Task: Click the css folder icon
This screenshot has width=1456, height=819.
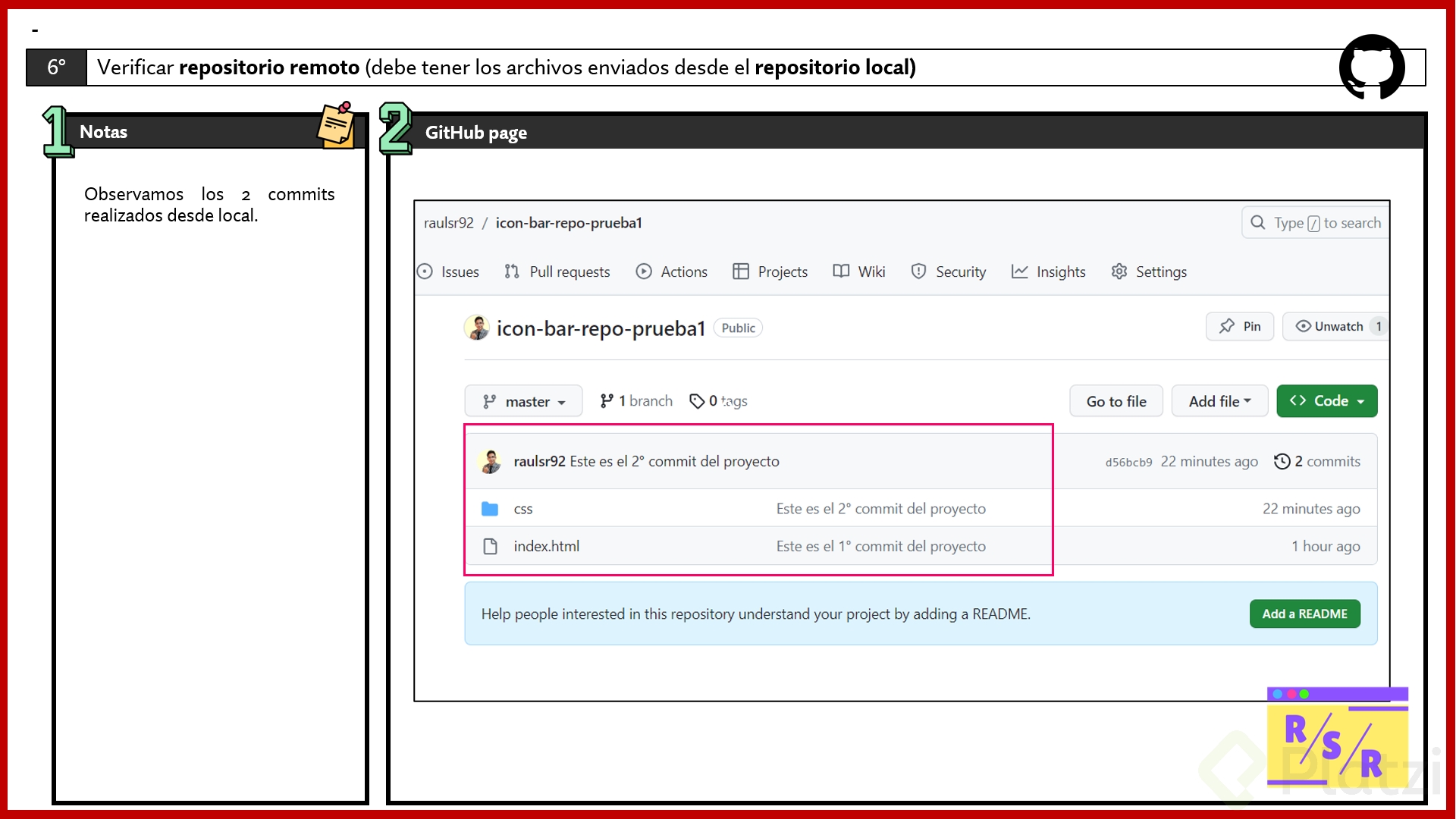Action: point(490,509)
